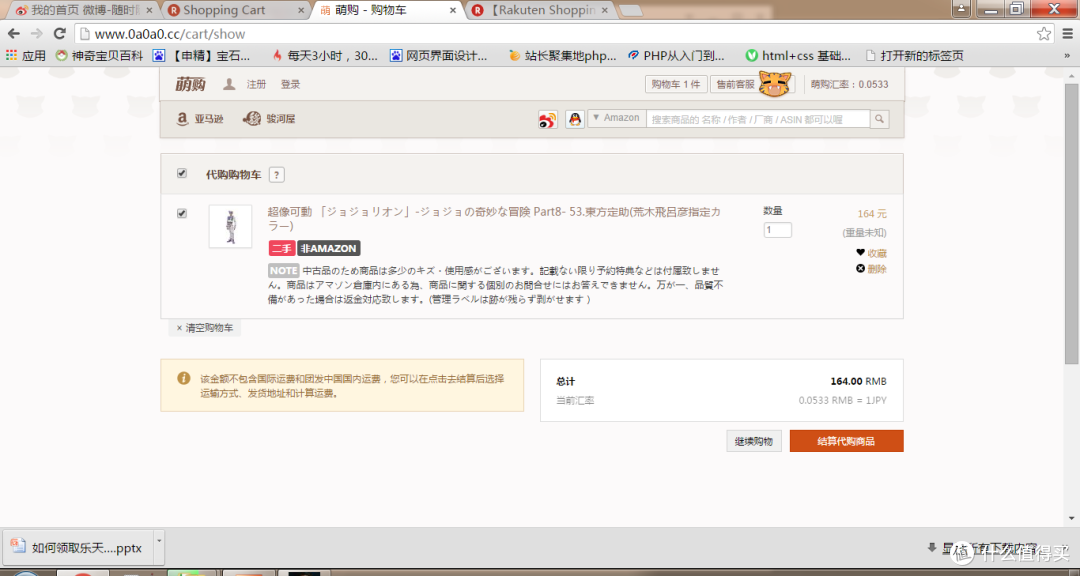Click the 继续购物 button
Viewport: 1080px width, 576px height.
754,442
